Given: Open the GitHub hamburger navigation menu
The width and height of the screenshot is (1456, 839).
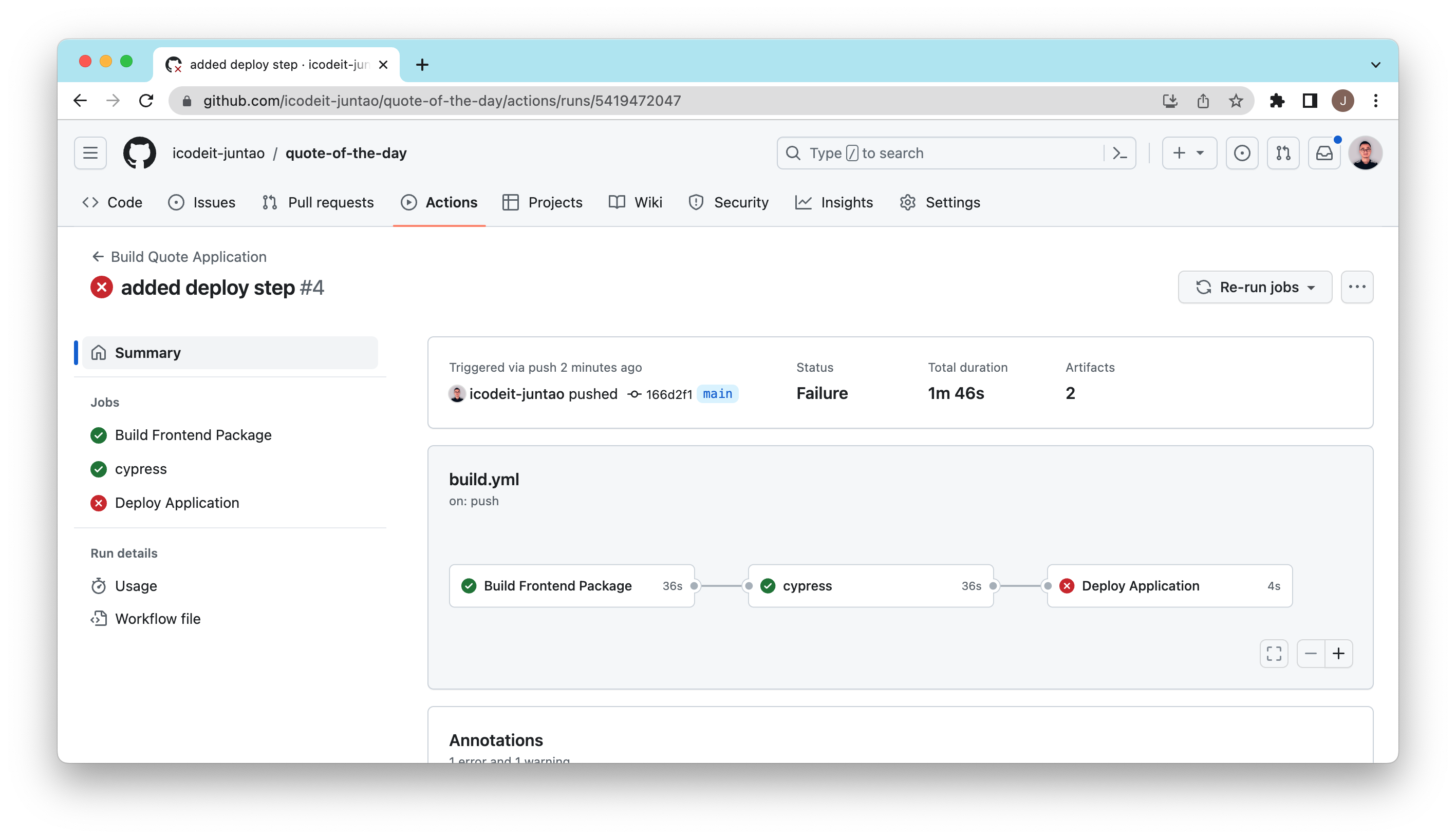Looking at the screenshot, I should pos(90,154).
